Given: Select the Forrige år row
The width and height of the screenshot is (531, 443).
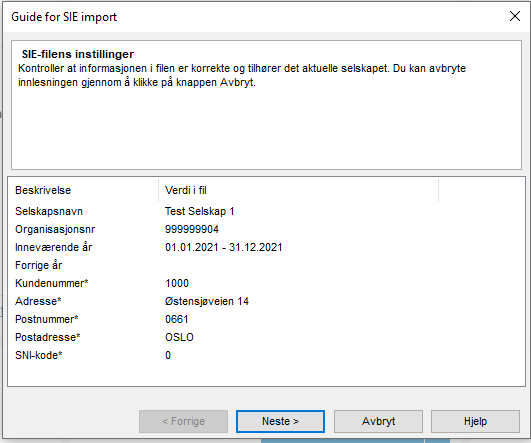Looking at the screenshot, I should pyautogui.click(x=266, y=265).
